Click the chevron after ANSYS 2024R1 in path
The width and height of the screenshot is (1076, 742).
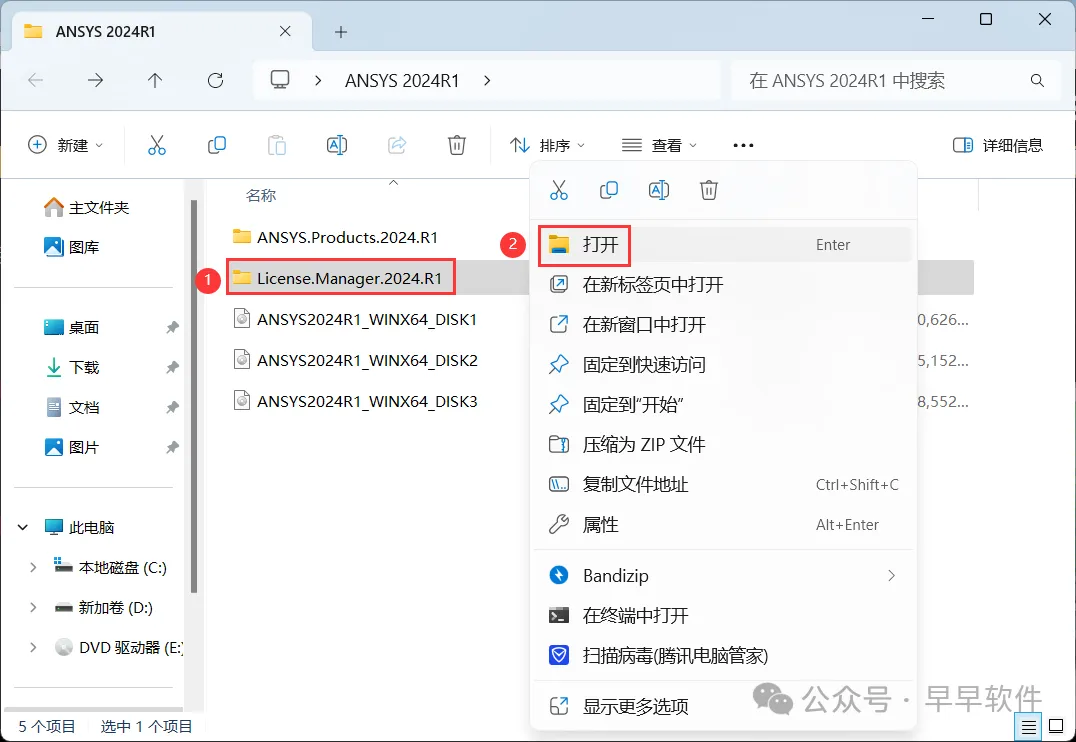pyautogui.click(x=487, y=80)
